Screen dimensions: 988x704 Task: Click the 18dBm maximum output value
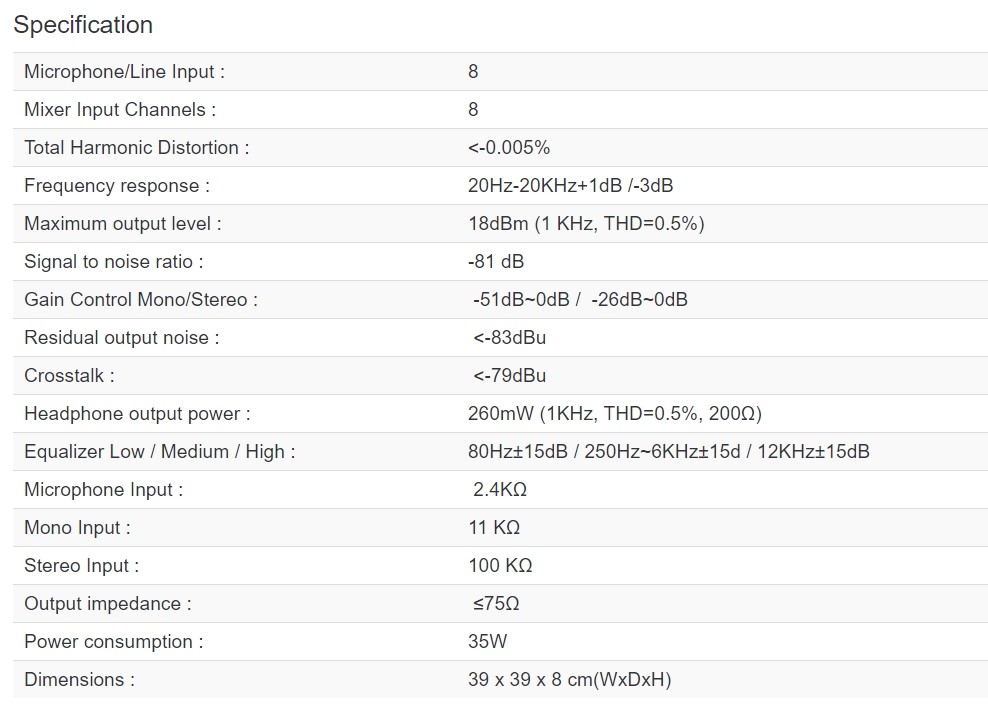pos(586,224)
